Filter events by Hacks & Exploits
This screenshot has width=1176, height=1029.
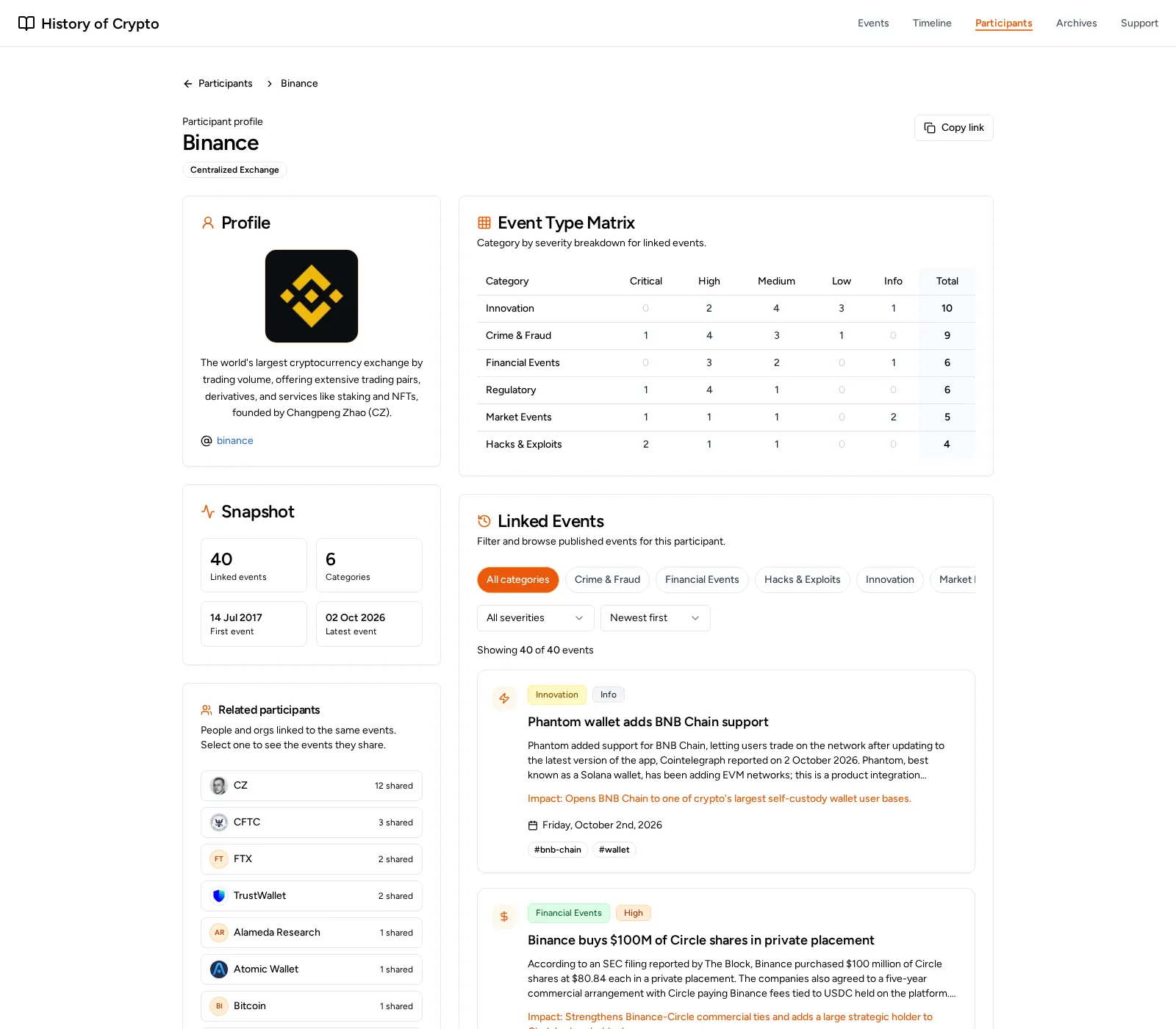pos(803,580)
